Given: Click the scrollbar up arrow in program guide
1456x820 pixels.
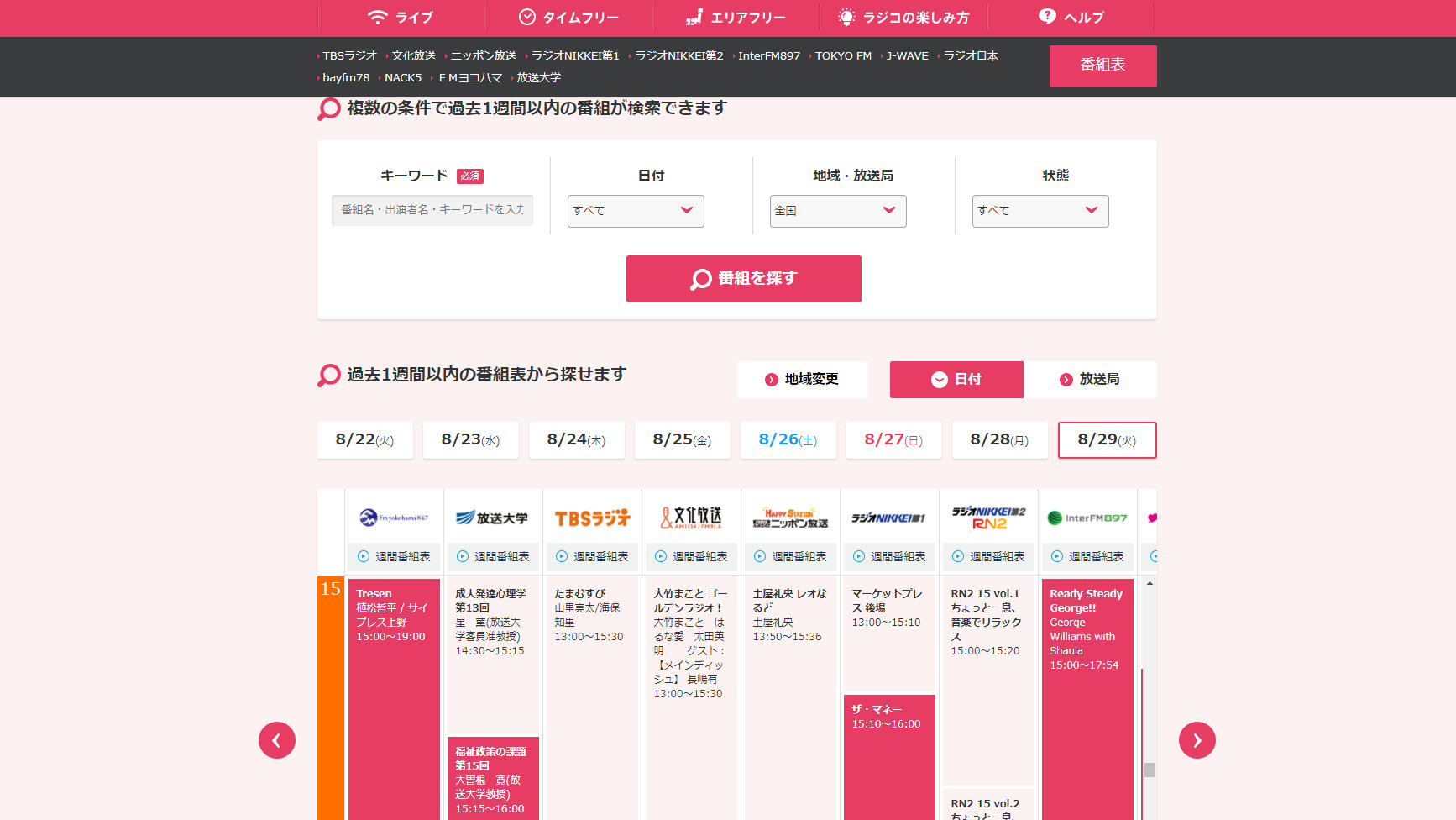Looking at the screenshot, I should (1150, 583).
